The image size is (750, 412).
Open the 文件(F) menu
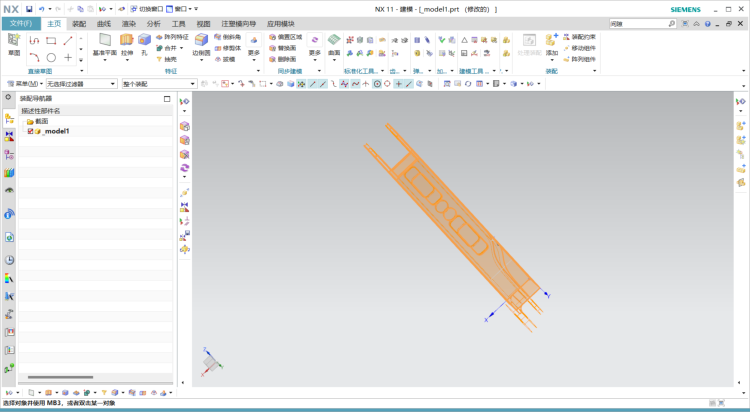(x=20, y=22)
